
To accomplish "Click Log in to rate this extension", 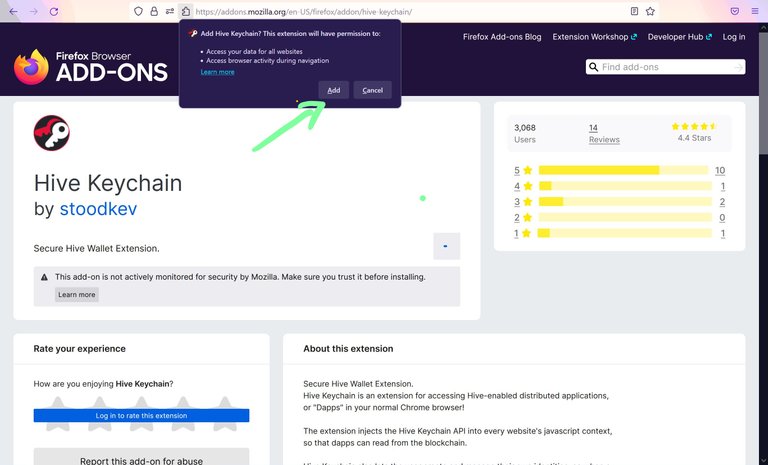I will pyautogui.click(x=141, y=416).
